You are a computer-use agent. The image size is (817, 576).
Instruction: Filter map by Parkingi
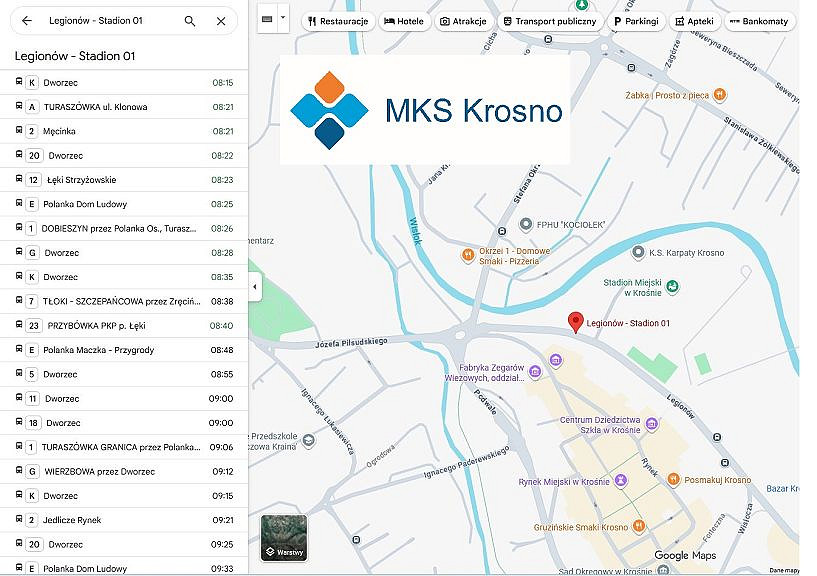click(636, 21)
